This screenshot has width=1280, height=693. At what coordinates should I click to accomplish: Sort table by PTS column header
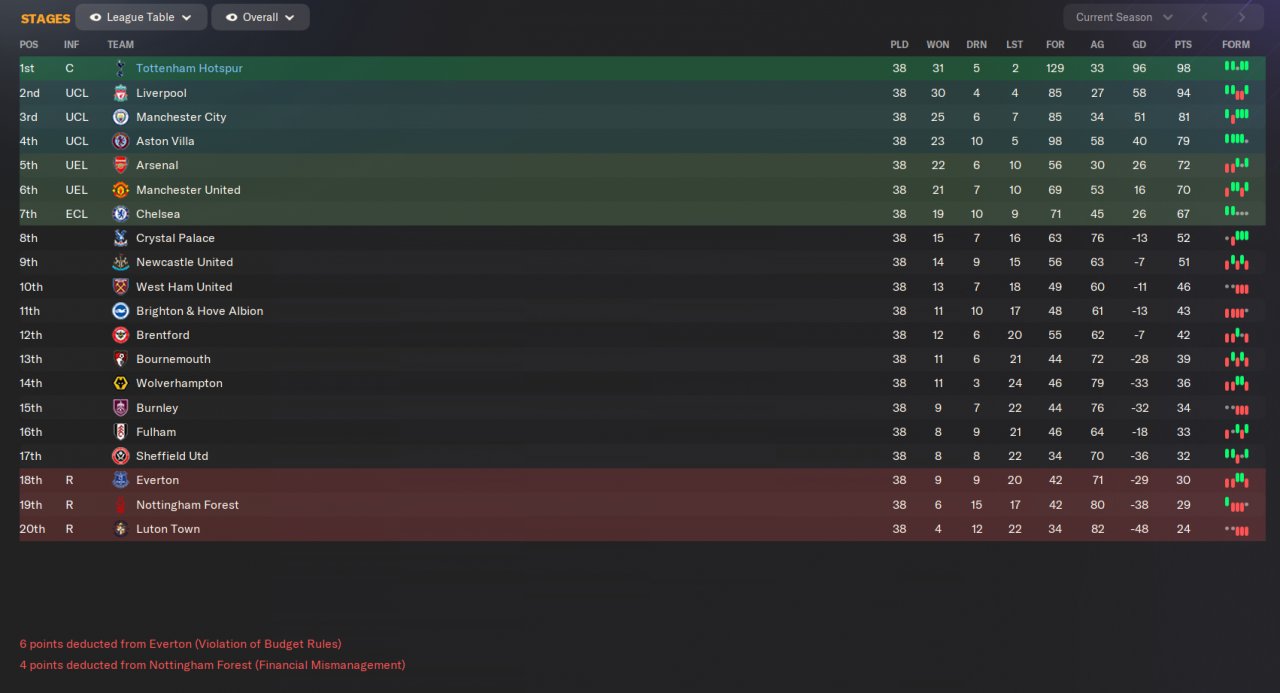click(1183, 44)
